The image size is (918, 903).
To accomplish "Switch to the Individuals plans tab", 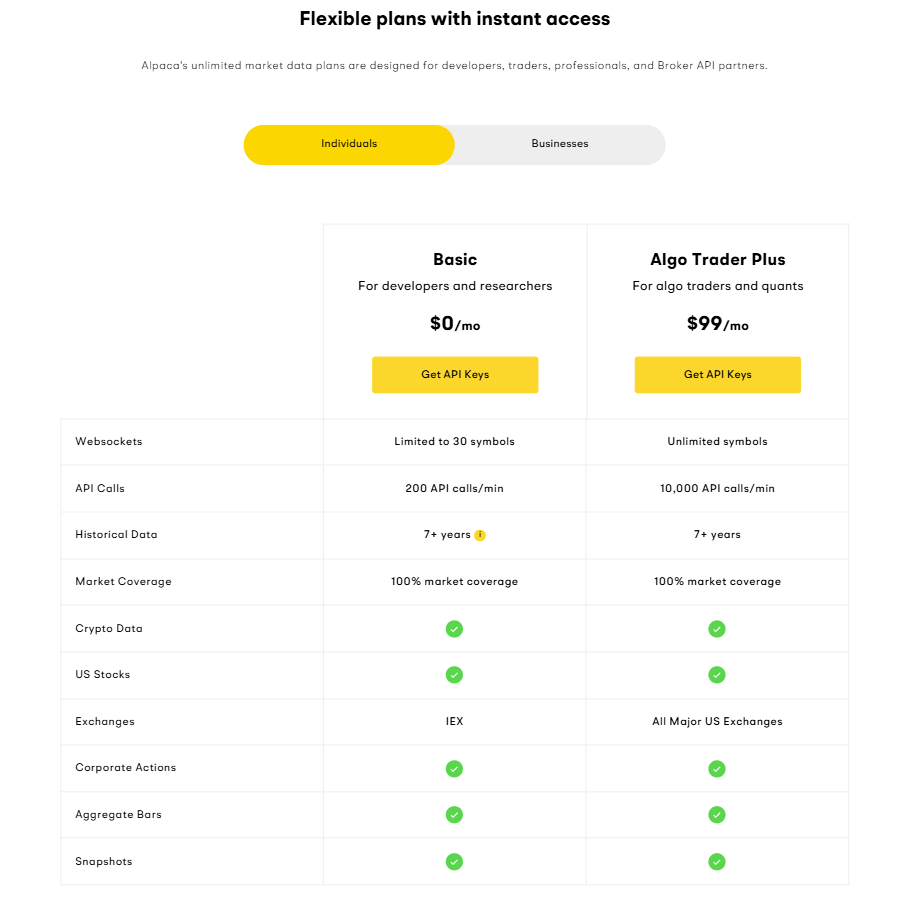I will [x=349, y=144].
